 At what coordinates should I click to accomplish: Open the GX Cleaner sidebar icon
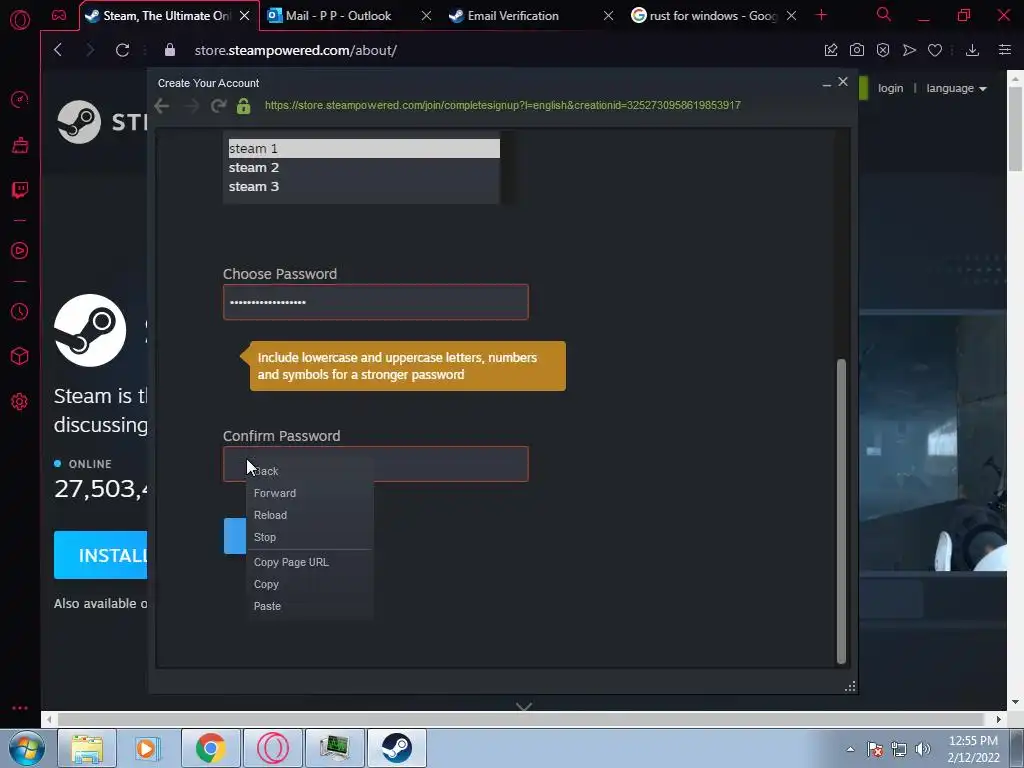[x=20, y=145]
